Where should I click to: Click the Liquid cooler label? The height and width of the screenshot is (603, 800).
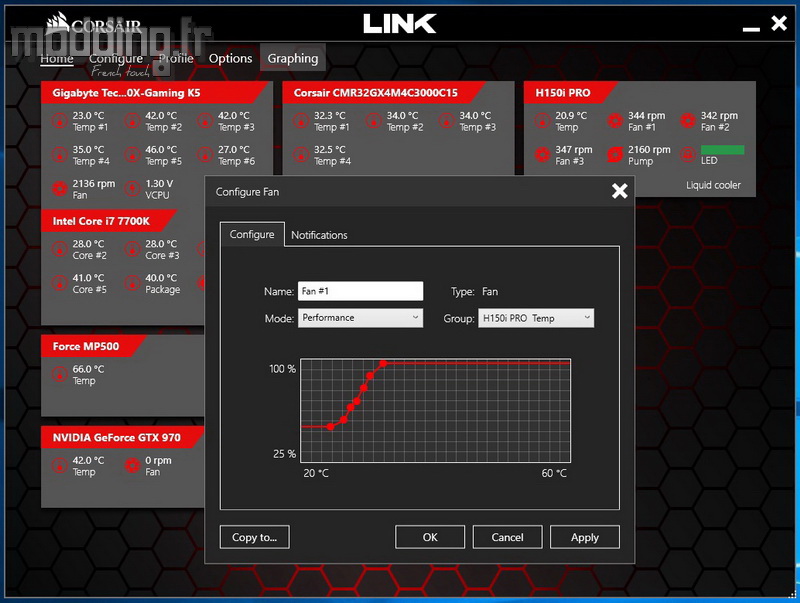tap(713, 185)
